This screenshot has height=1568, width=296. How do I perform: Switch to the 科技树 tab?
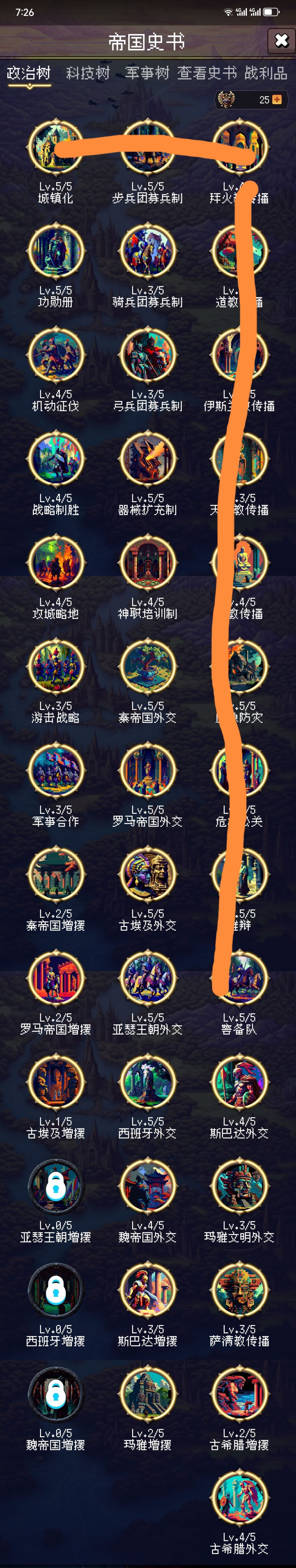(x=88, y=73)
